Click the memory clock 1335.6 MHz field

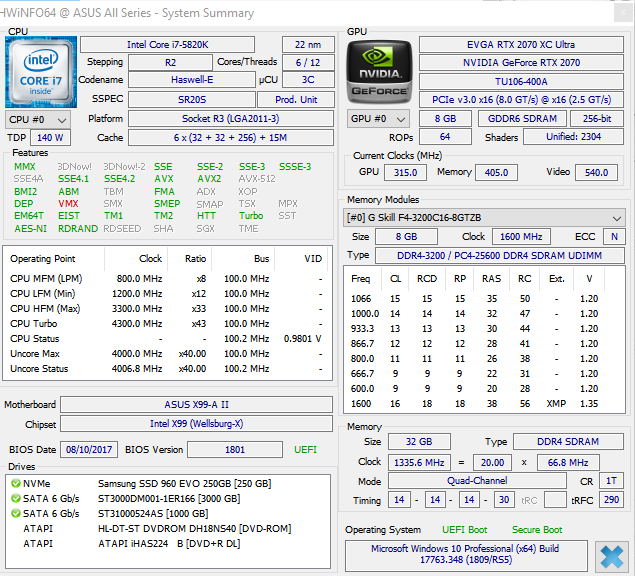click(x=419, y=463)
